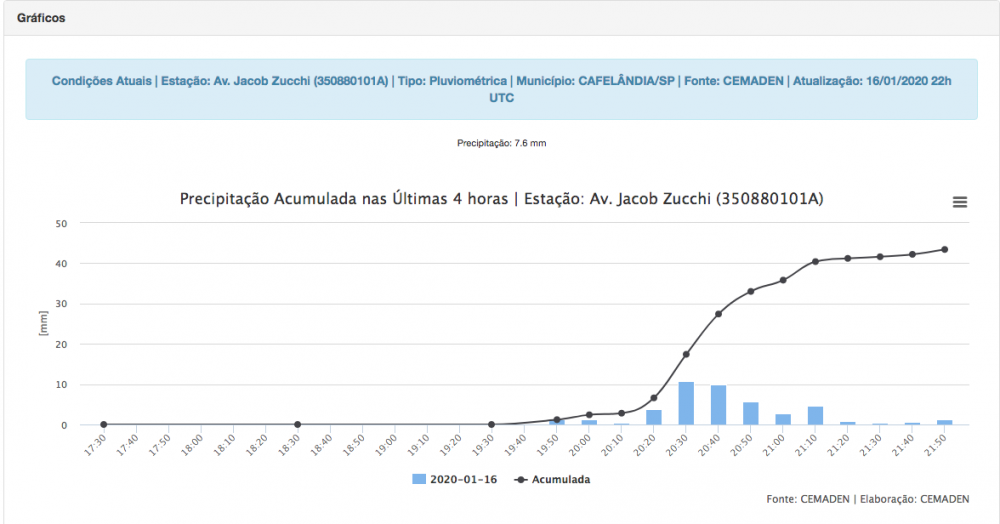This screenshot has height=524, width=1000.
Task: Select the line marker at 18:30
Action: [297, 424]
